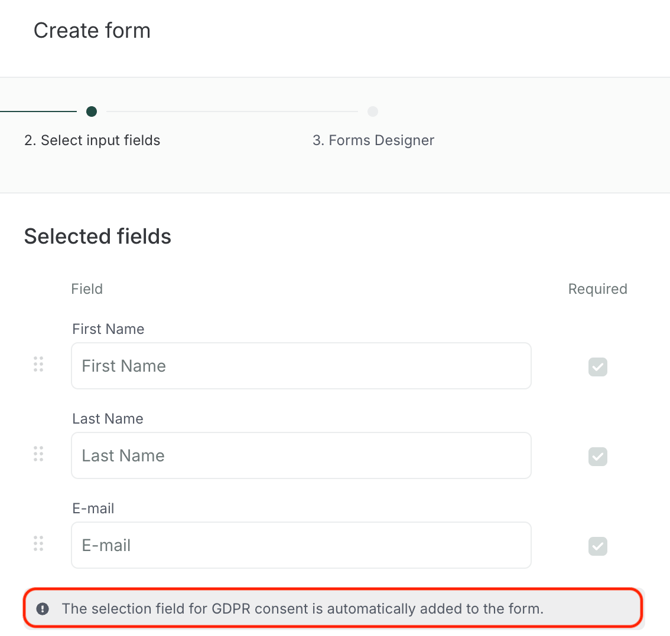Grab the drag handle for Last Name
The width and height of the screenshot is (670, 636).
pyautogui.click(x=39, y=454)
